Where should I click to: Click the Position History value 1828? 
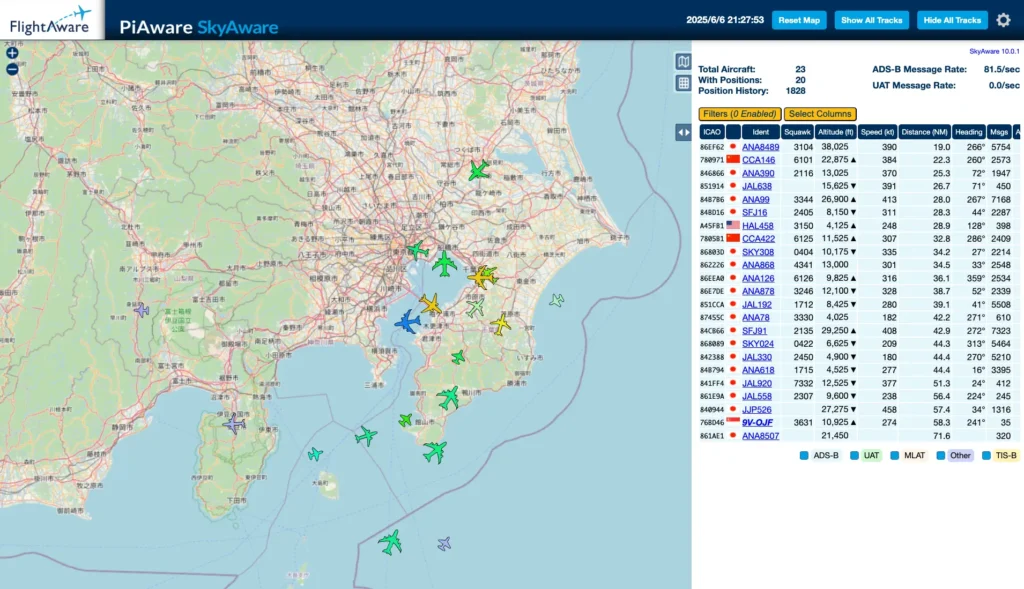coord(795,91)
